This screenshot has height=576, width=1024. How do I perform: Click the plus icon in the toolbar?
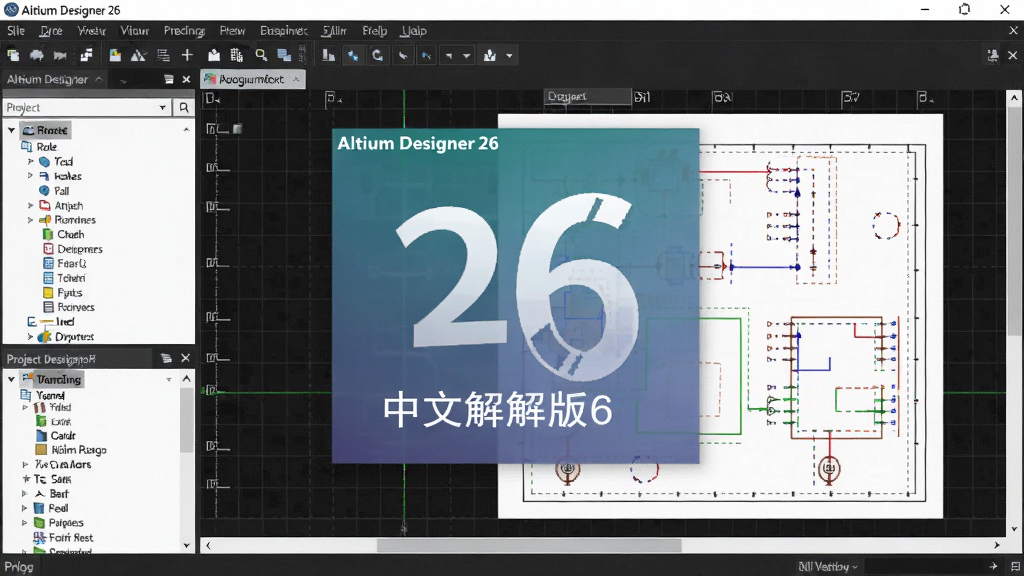[187, 56]
